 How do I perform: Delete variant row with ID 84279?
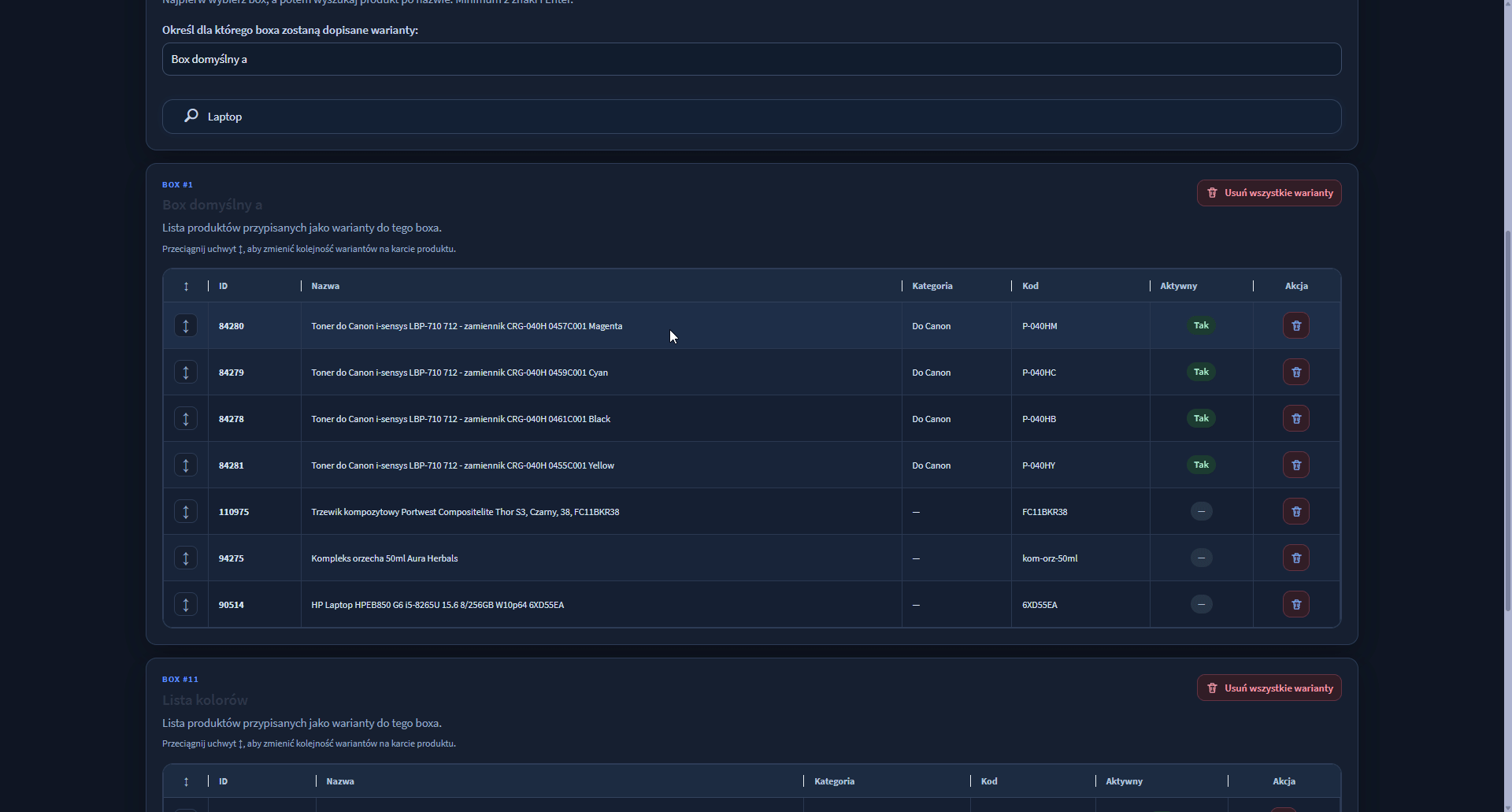(x=1296, y=372)
